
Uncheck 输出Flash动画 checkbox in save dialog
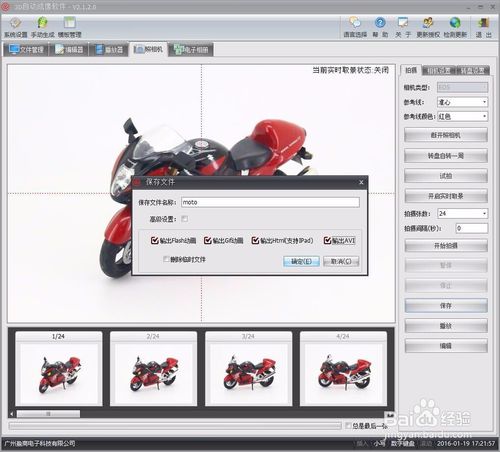(154, 240)
